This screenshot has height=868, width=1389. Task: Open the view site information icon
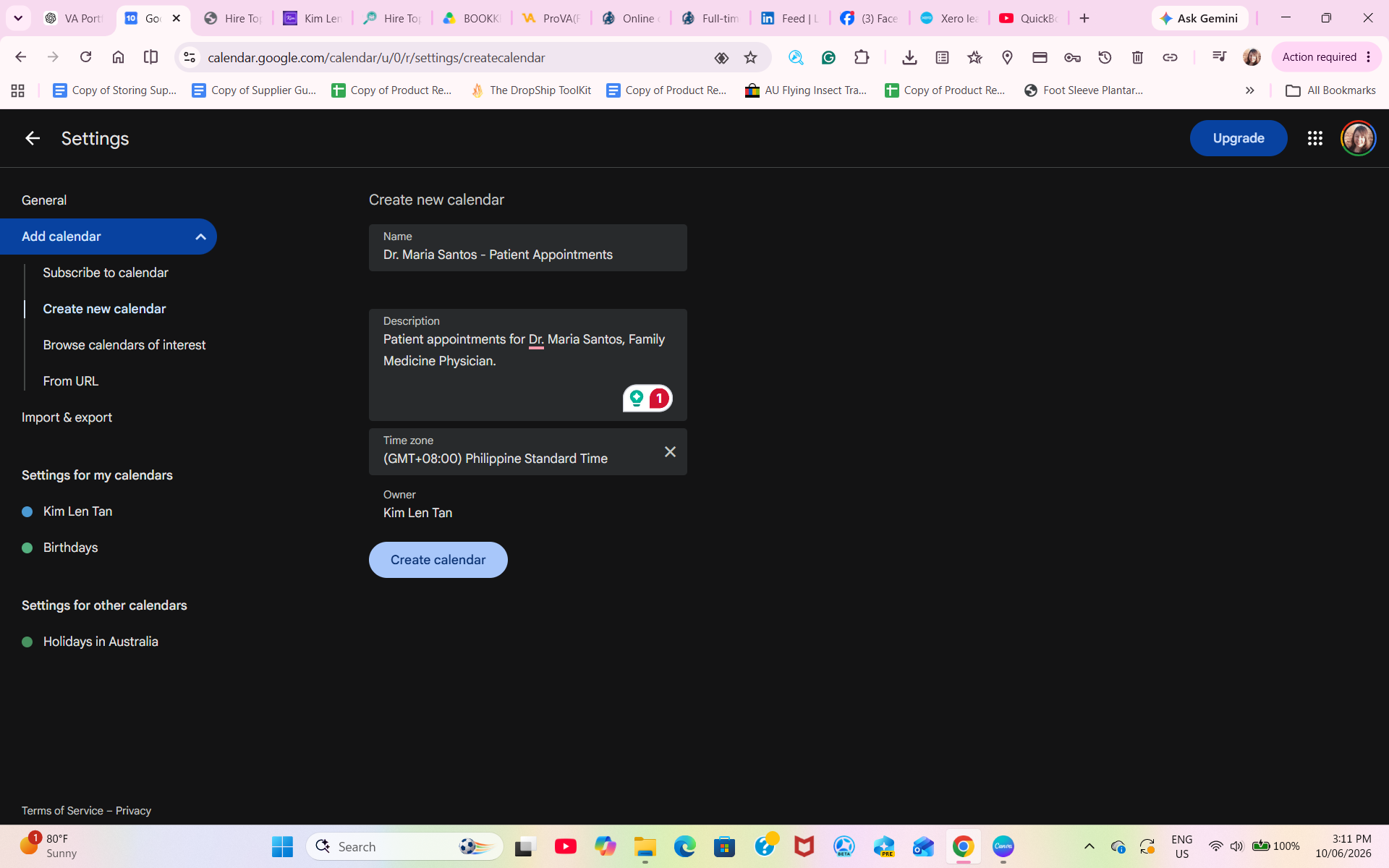pyautogui.click(x=190, y=57)
